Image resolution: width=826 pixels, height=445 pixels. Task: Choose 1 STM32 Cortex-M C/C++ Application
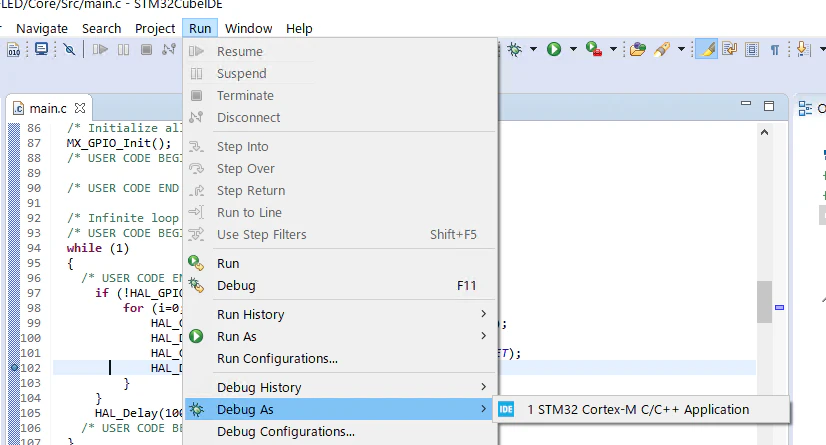(x=641, y=409)
